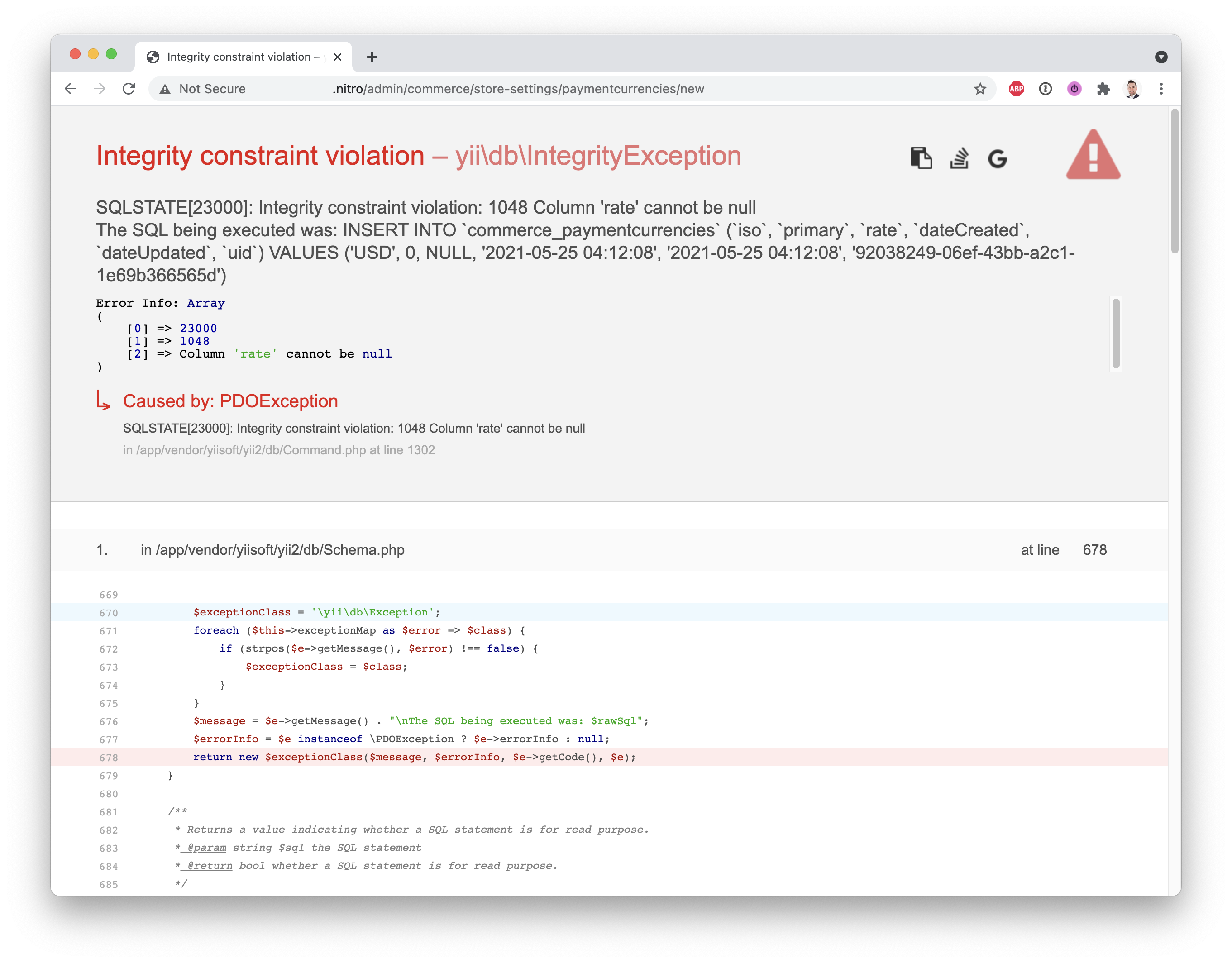Open the browser extensions puzzle menu
Image resolution: width=1232 pixels, height=963 pixels.
[1104, 89]
